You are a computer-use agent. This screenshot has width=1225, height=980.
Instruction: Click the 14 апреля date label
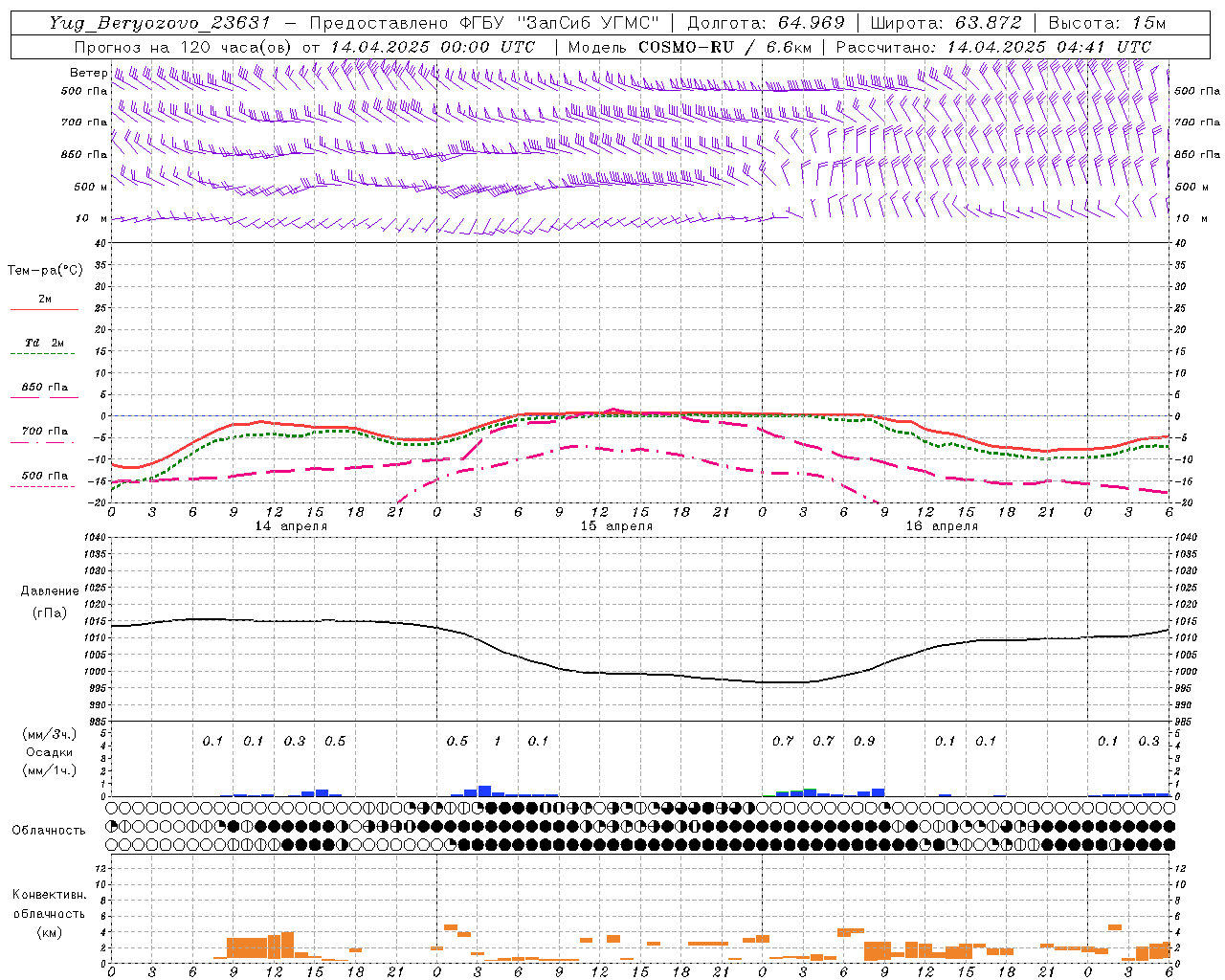coord(291,526)
